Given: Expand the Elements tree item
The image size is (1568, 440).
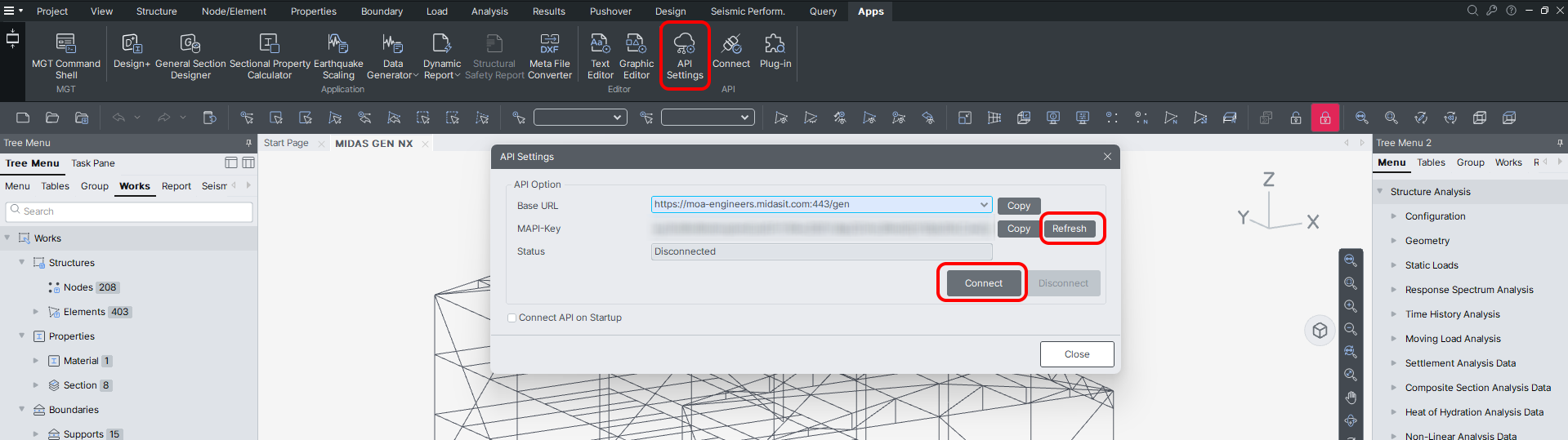Looking at the screenshot, I should tap(35, 312).
